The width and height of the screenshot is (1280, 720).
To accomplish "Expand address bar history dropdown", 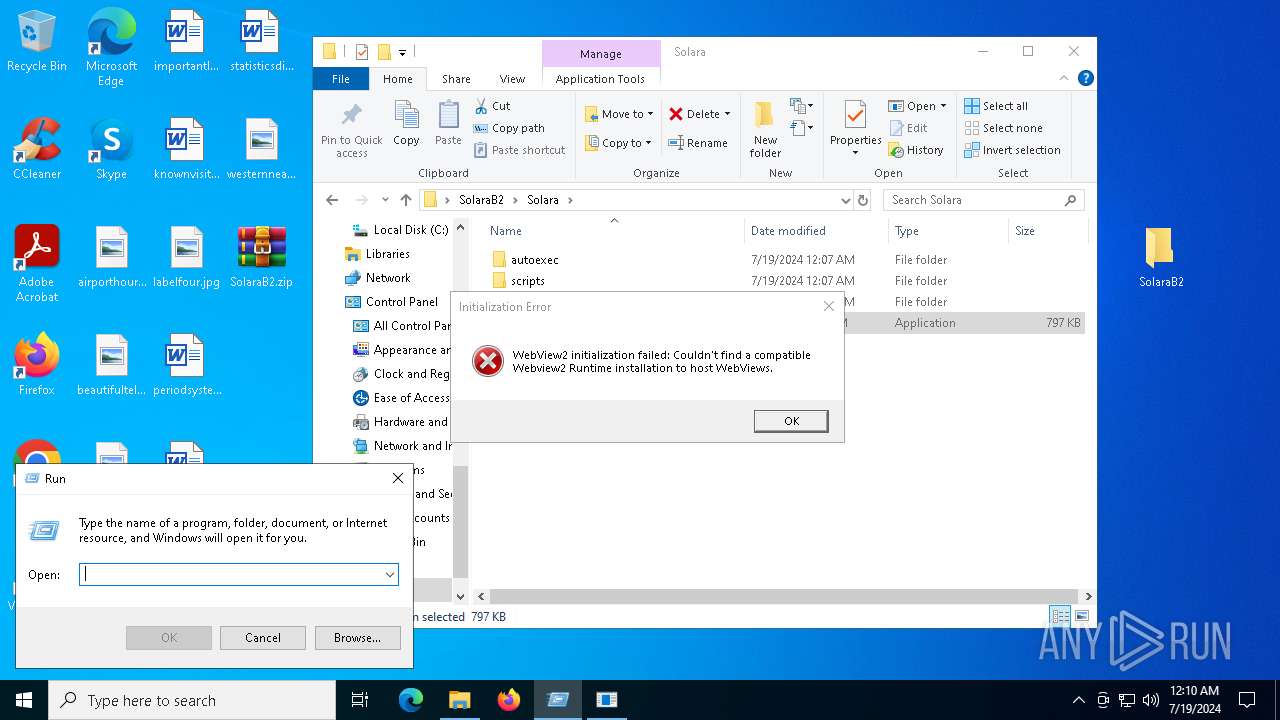I will (846, 200).
